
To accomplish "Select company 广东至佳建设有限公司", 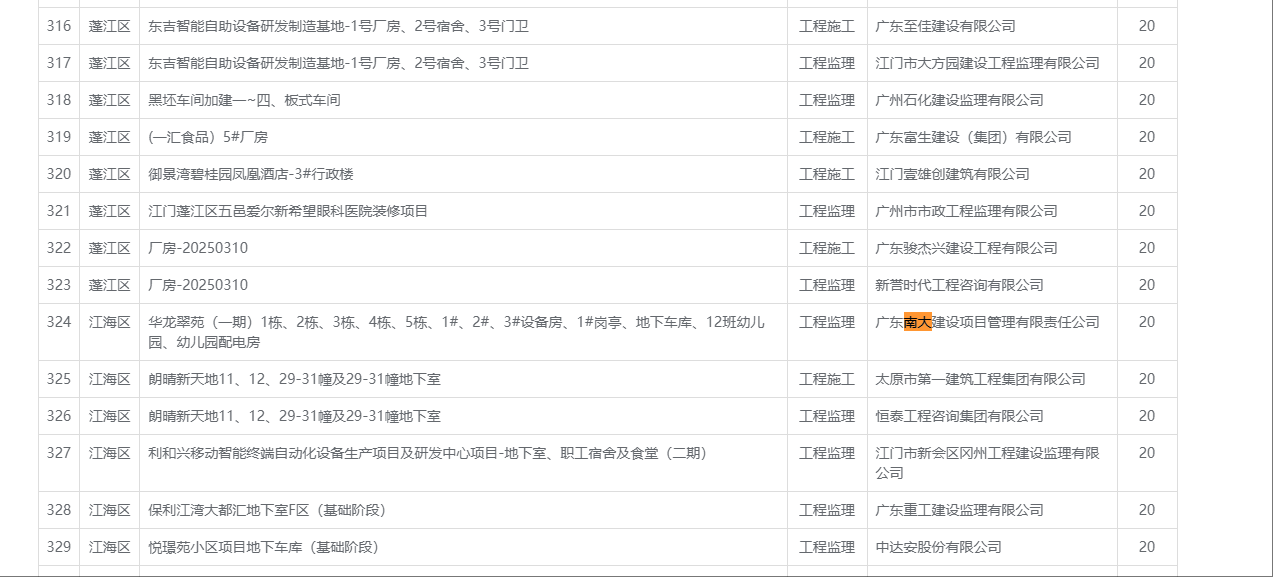I will click(x=945, y=26).
